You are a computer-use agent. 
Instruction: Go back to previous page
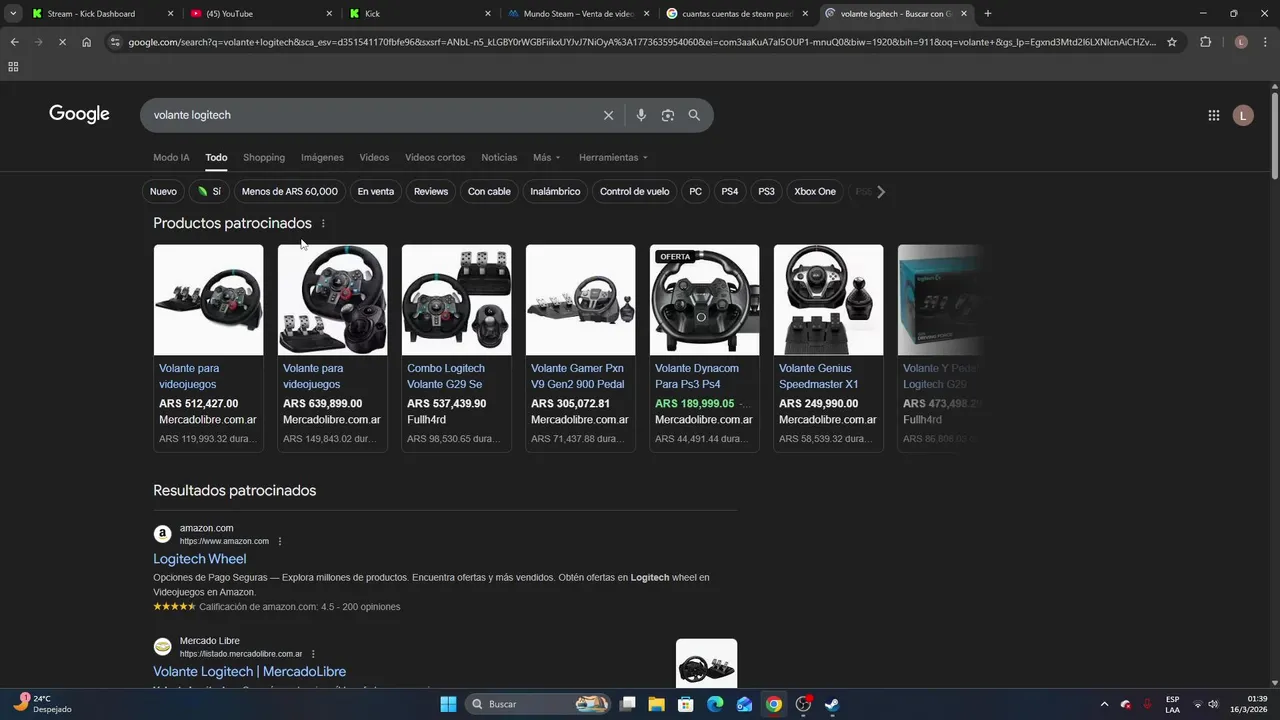coord(14,42)
